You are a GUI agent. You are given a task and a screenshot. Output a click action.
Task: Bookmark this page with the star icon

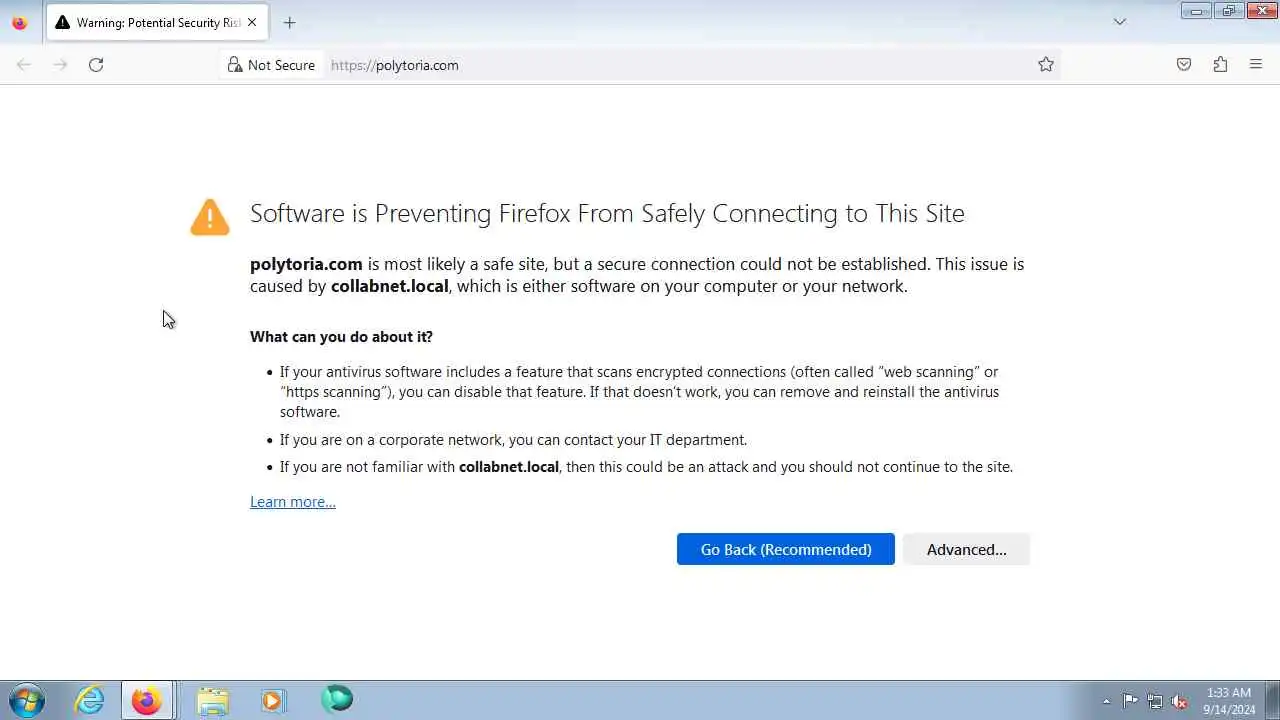1046,65
